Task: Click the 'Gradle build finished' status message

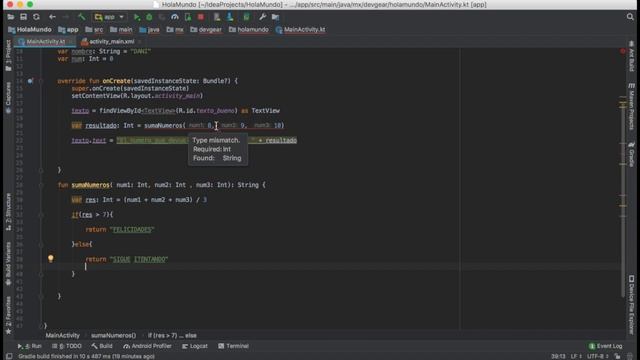Action: click(x=86, y=356)
